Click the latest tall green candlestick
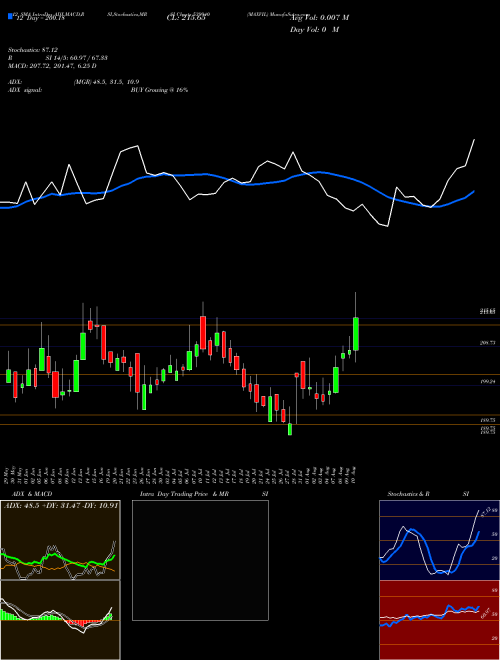This screenshot has height=660, width=500. tap(356, 334)
